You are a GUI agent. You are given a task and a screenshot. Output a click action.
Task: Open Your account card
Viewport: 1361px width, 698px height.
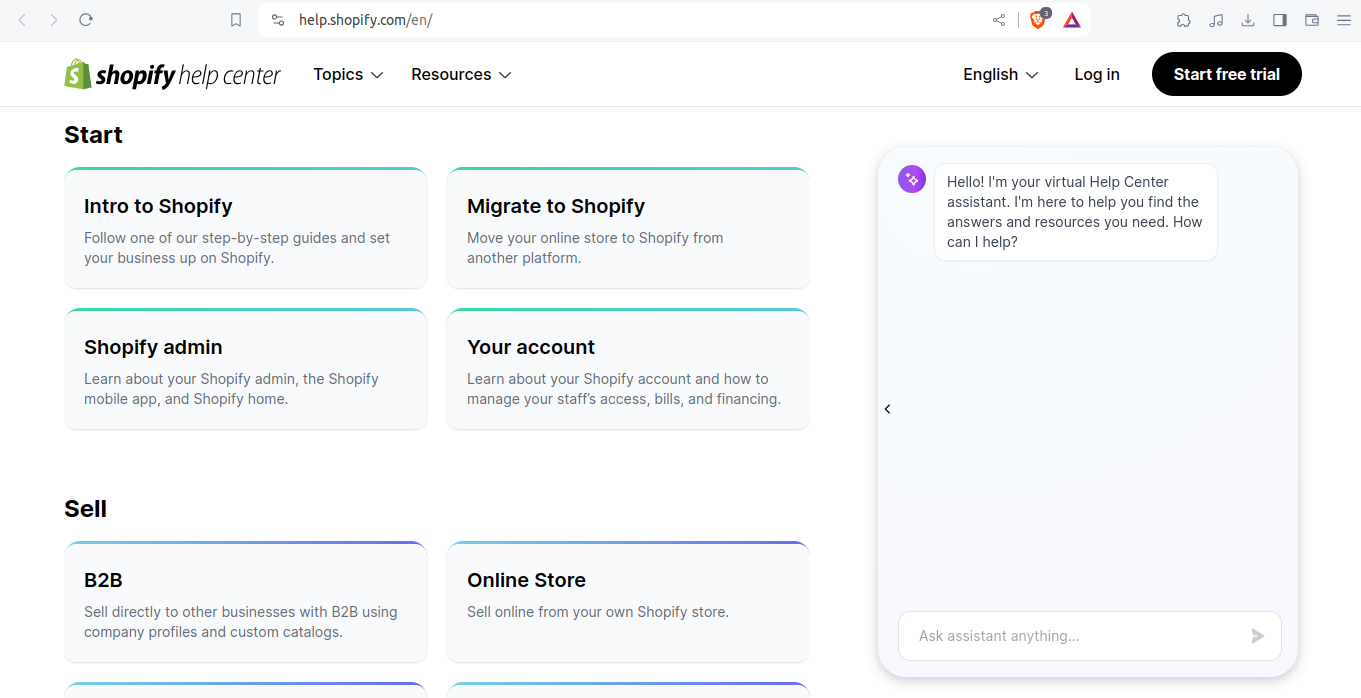(x=628, y=369)
